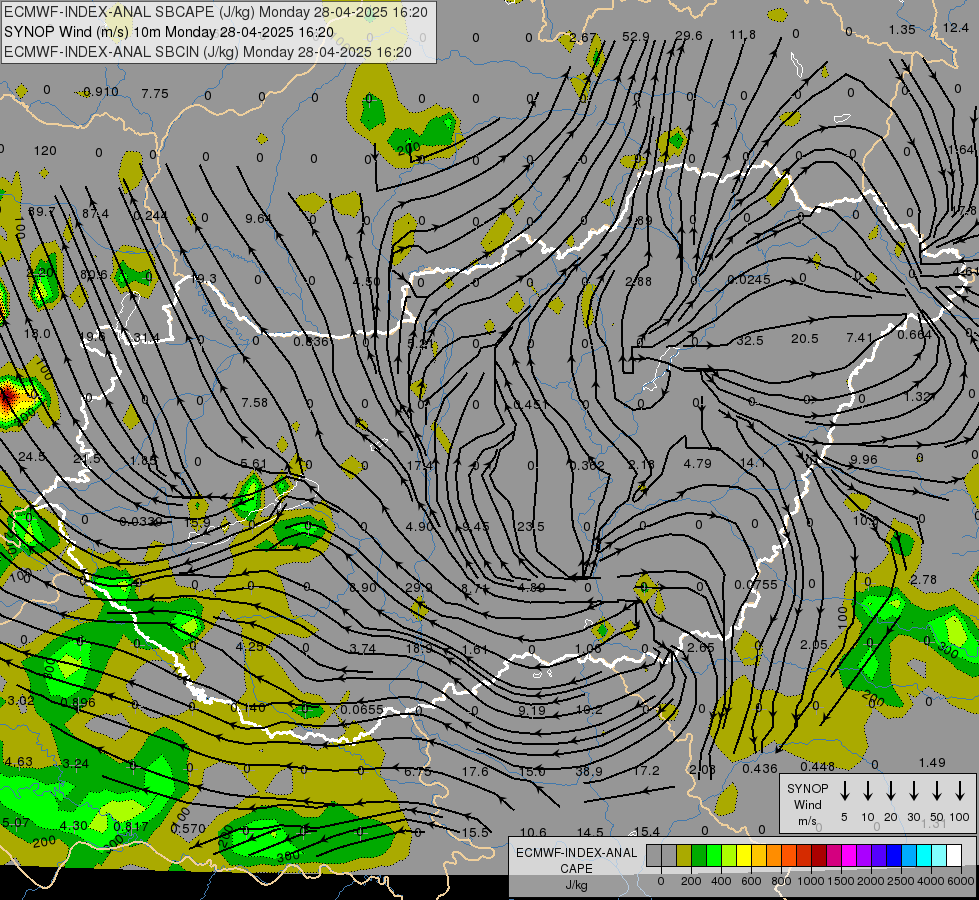Click the ECMWF-INDEX-ANAL CAPE J/kg legend title
The image size is (979, 900).
[576, 868]
